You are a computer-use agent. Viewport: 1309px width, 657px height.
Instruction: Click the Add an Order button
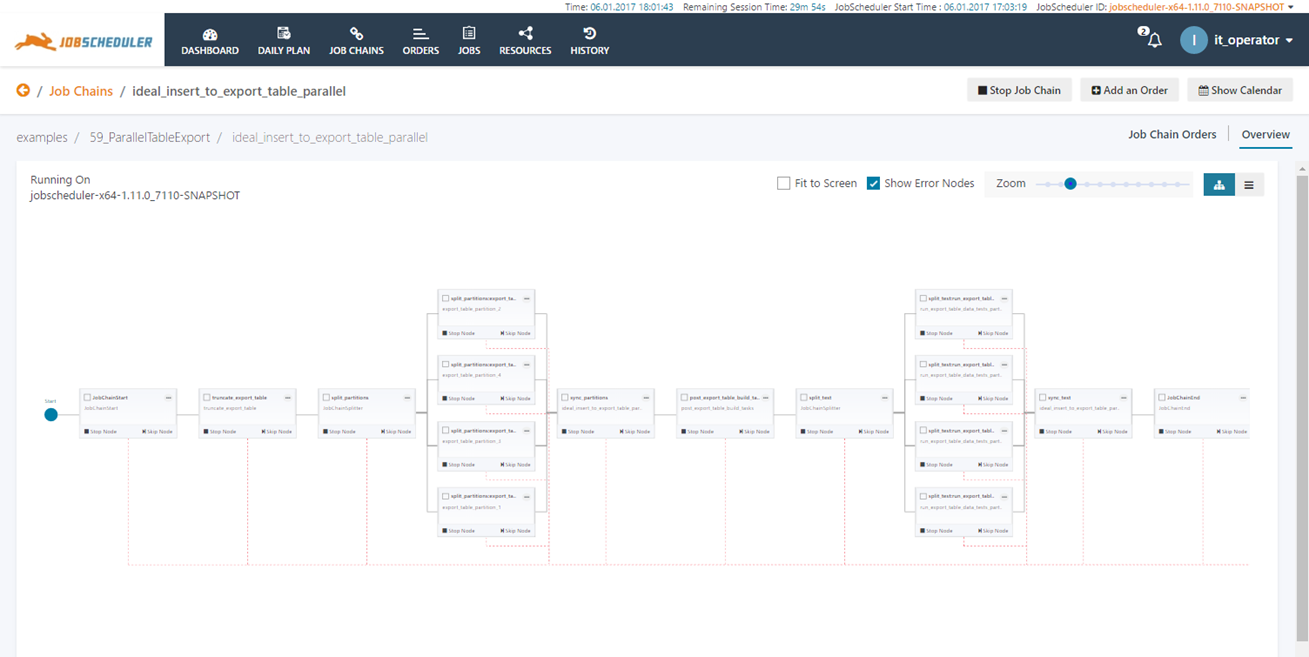coord(1129,90)
